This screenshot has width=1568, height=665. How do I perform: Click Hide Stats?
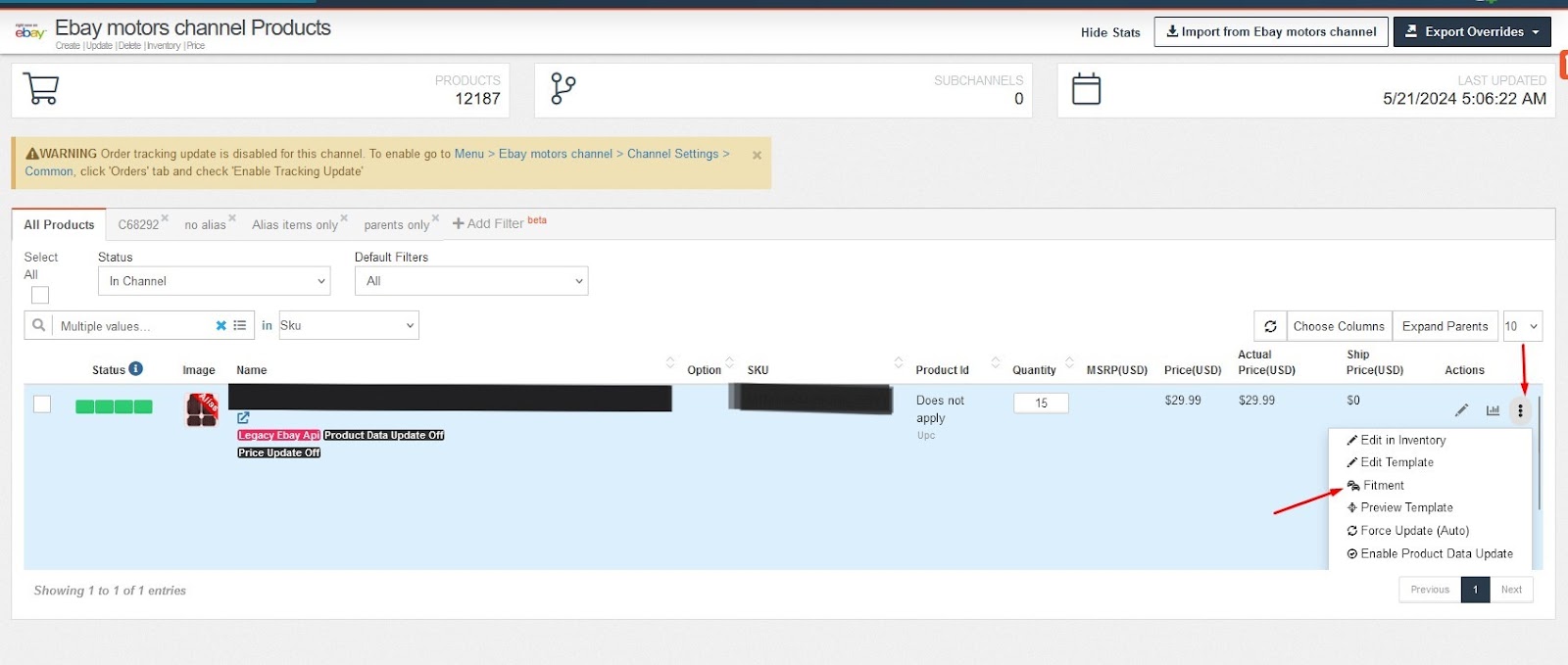tap(1110, 32)
